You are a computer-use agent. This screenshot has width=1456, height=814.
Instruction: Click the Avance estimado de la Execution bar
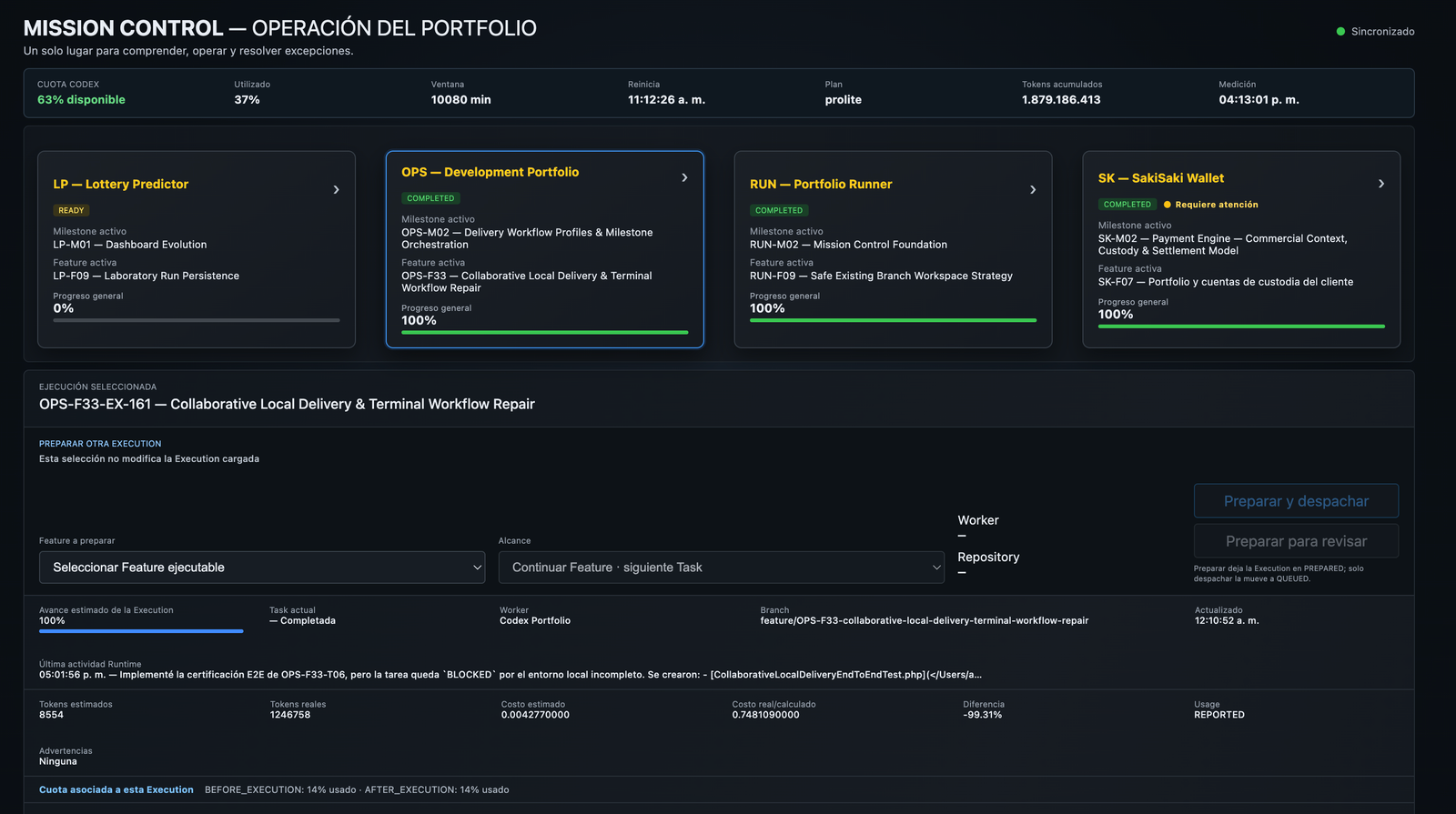(x=141, y=630)
